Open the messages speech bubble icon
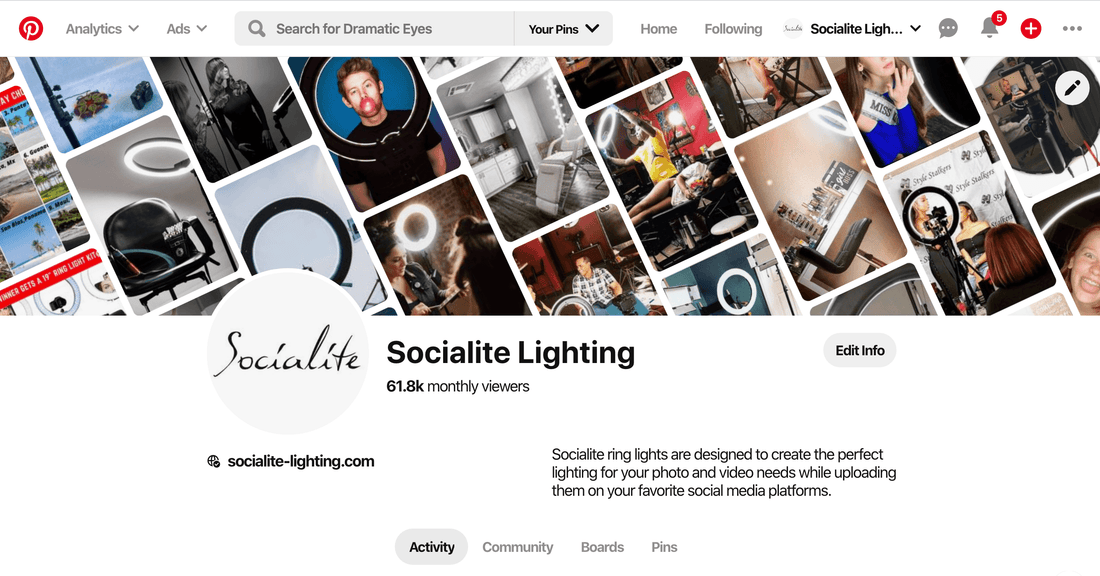 coord(948,29)
